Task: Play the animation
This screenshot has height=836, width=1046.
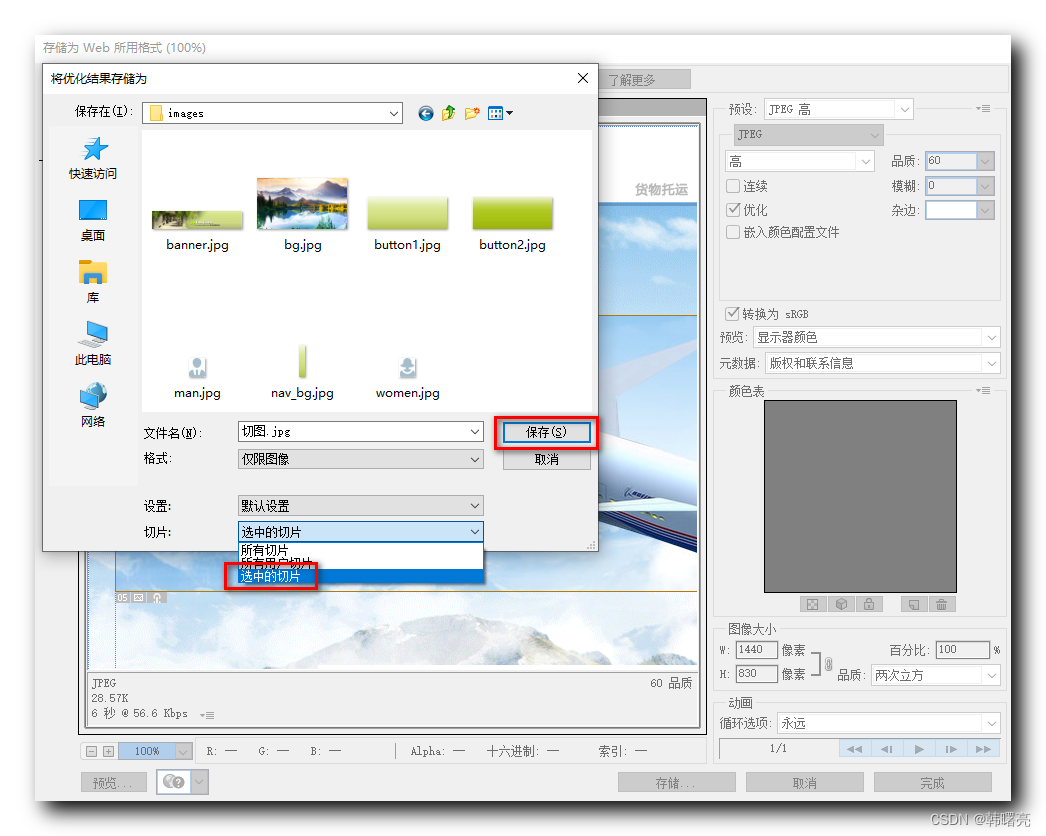Action: coord(919,749)
